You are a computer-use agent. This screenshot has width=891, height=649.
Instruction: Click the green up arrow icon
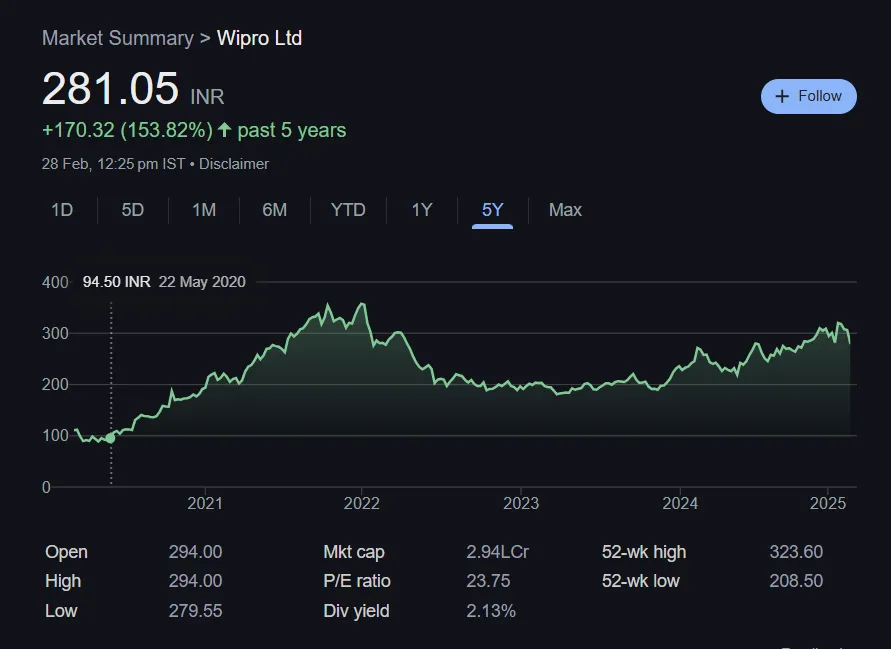click(x=224, y=130)
